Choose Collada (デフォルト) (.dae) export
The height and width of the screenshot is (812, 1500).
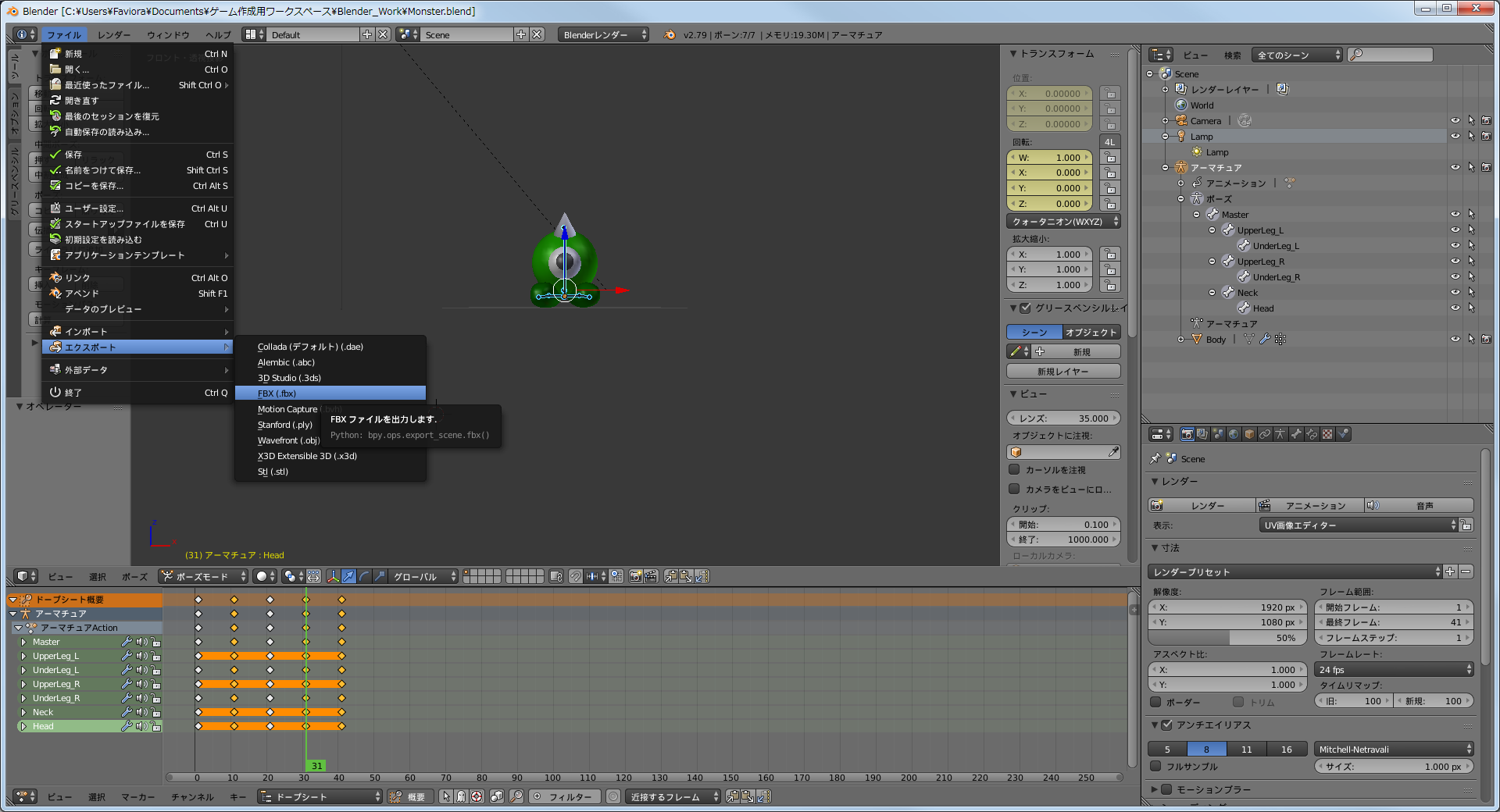click(330, 346)
